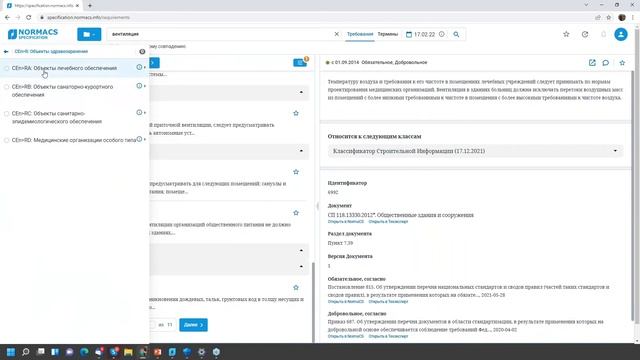Show info for CEn>RA item
640x360 pixels.
pyautogui.click(x=139, y=67)
